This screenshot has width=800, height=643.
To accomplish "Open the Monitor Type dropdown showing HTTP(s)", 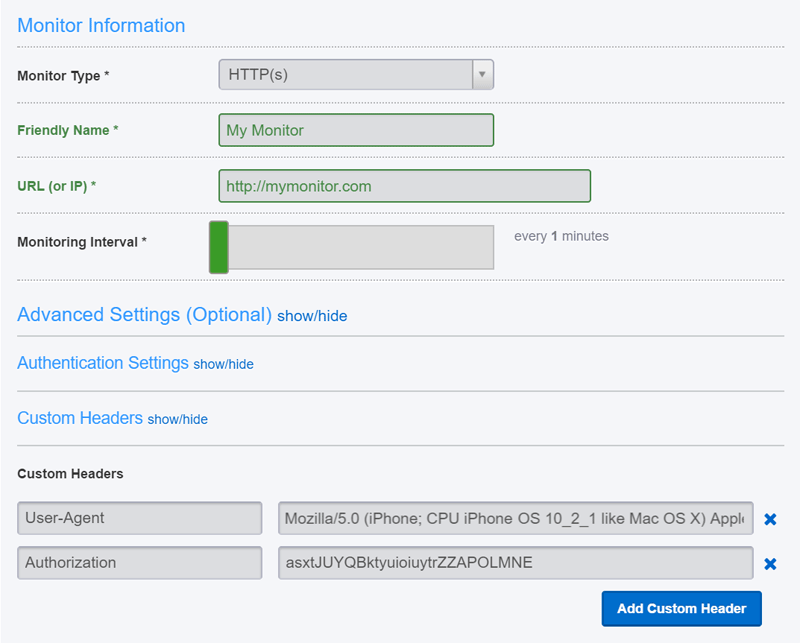I will tap(350, 74).
